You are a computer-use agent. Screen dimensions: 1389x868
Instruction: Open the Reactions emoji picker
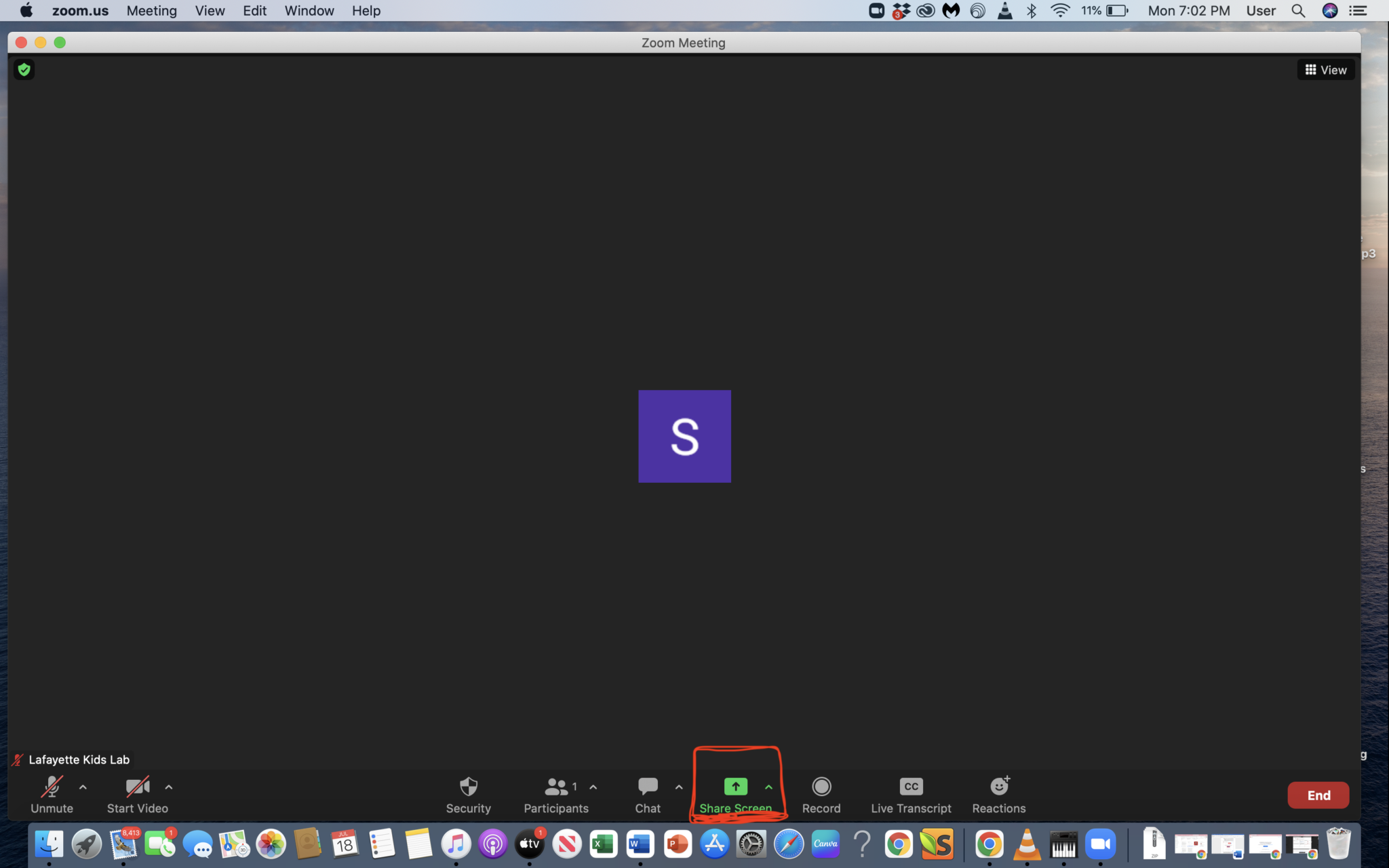click(x=999, y=794)
